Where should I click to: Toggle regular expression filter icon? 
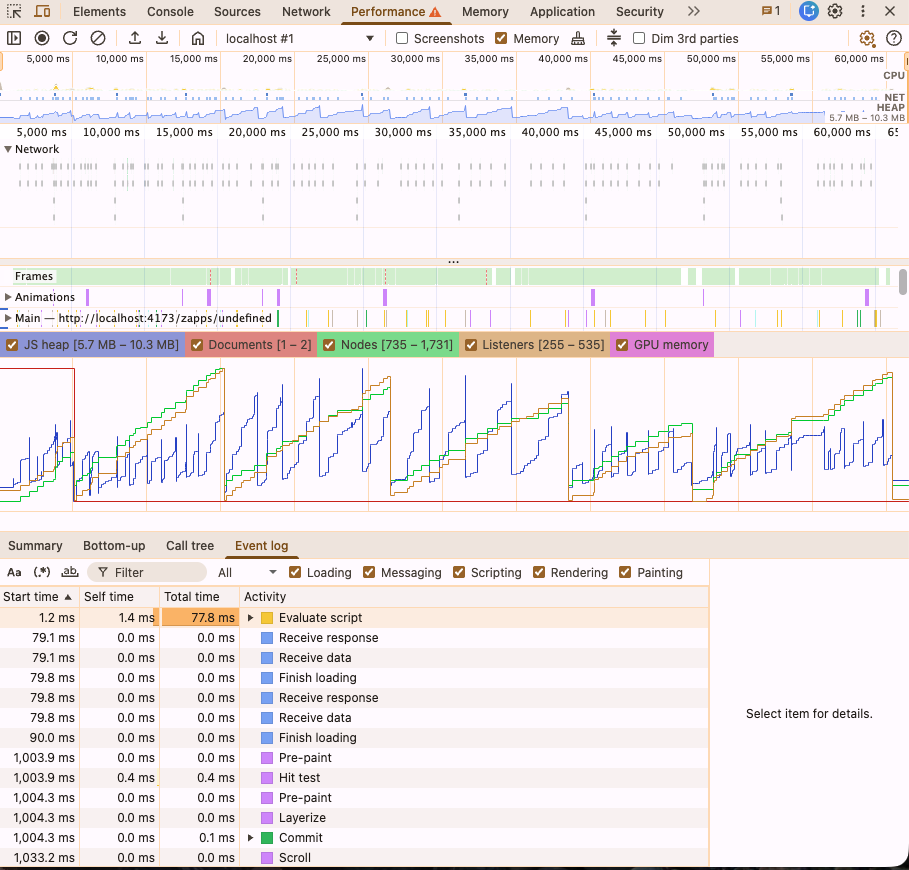pyautogui.click(x=42, y=573)
